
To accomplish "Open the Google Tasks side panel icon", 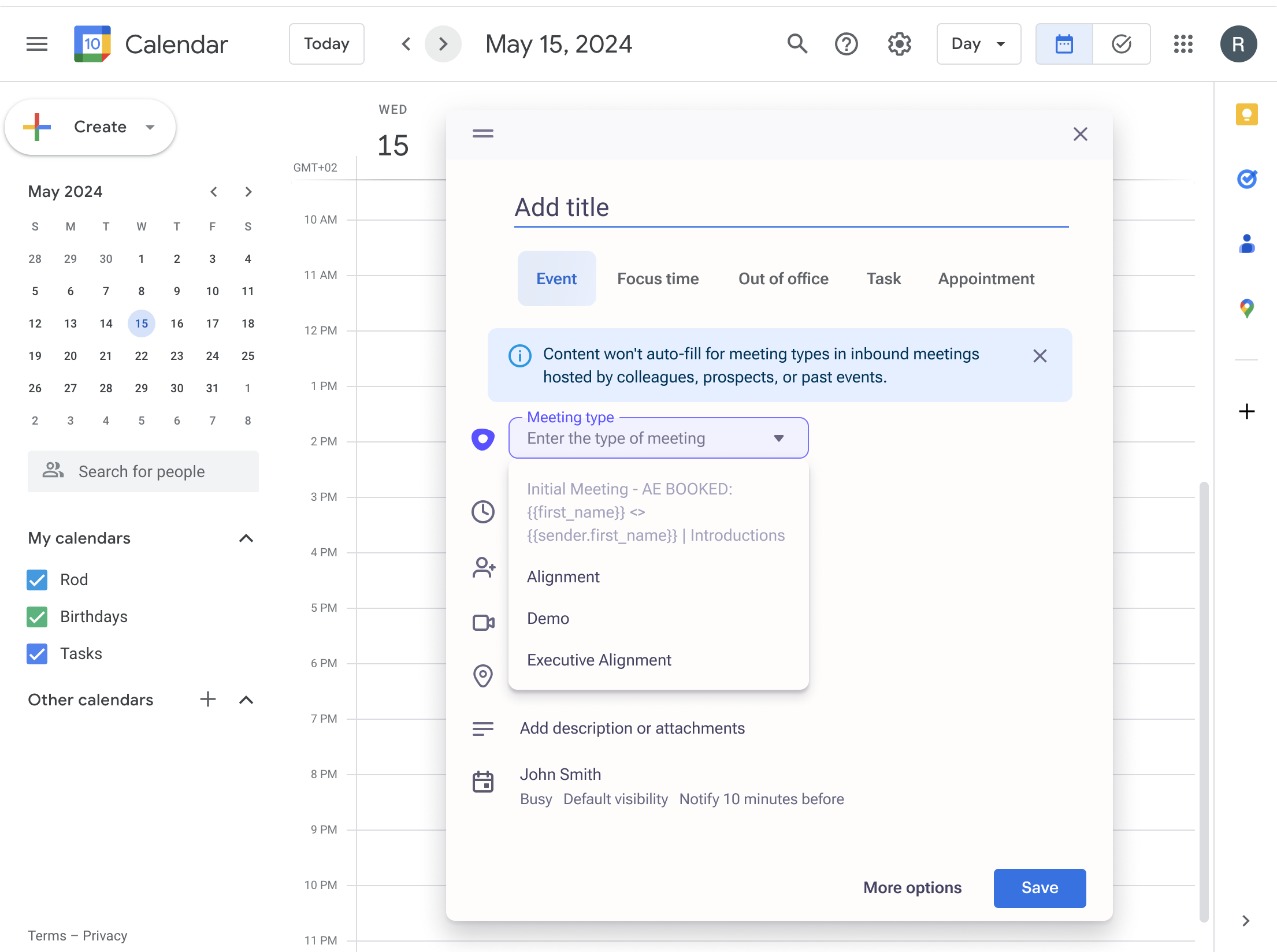I will (x=1246, y=179).
